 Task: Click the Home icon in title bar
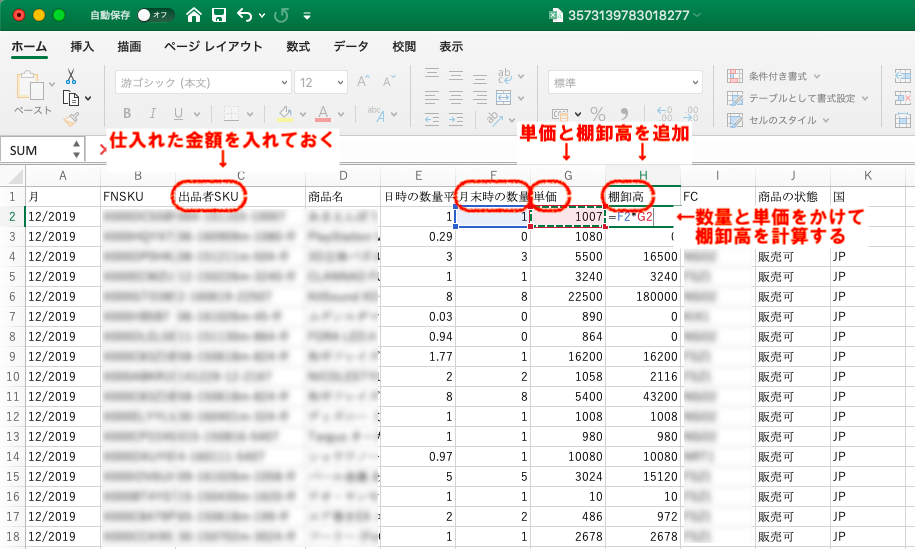193,16
